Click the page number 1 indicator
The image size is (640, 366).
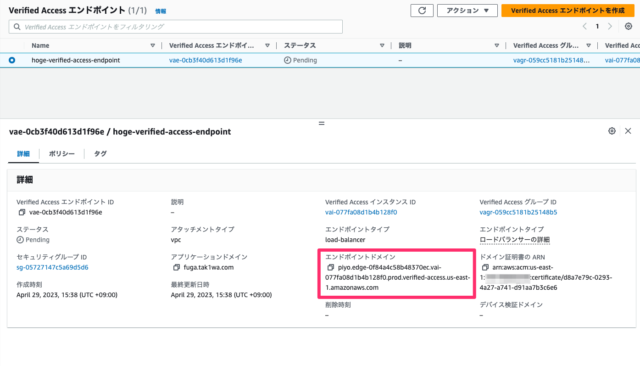[x=597, y=27]
